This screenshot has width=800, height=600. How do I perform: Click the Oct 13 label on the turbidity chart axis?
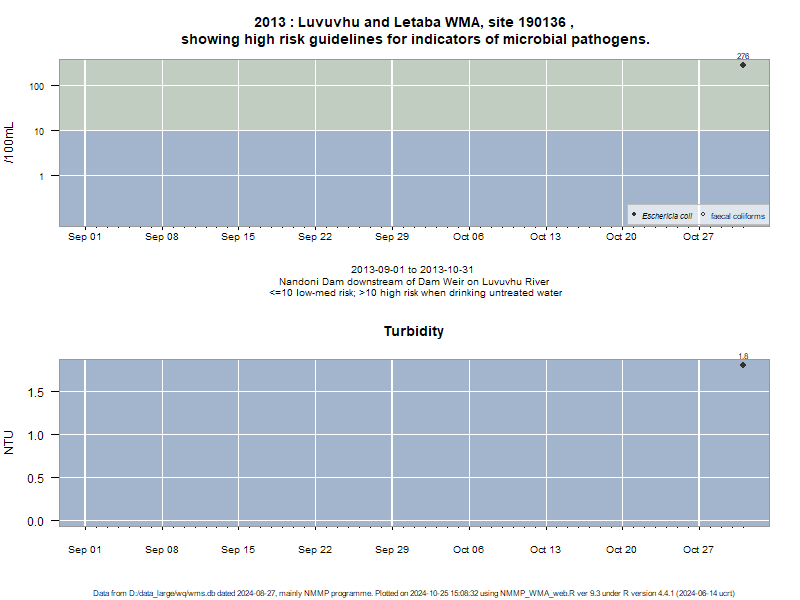click(x=545, y=549)
